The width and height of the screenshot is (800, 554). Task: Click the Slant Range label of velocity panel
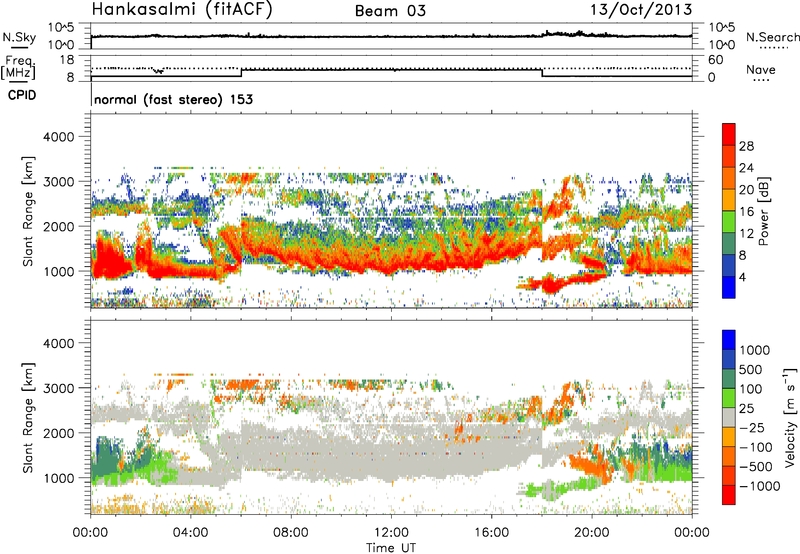coord(28,418)
